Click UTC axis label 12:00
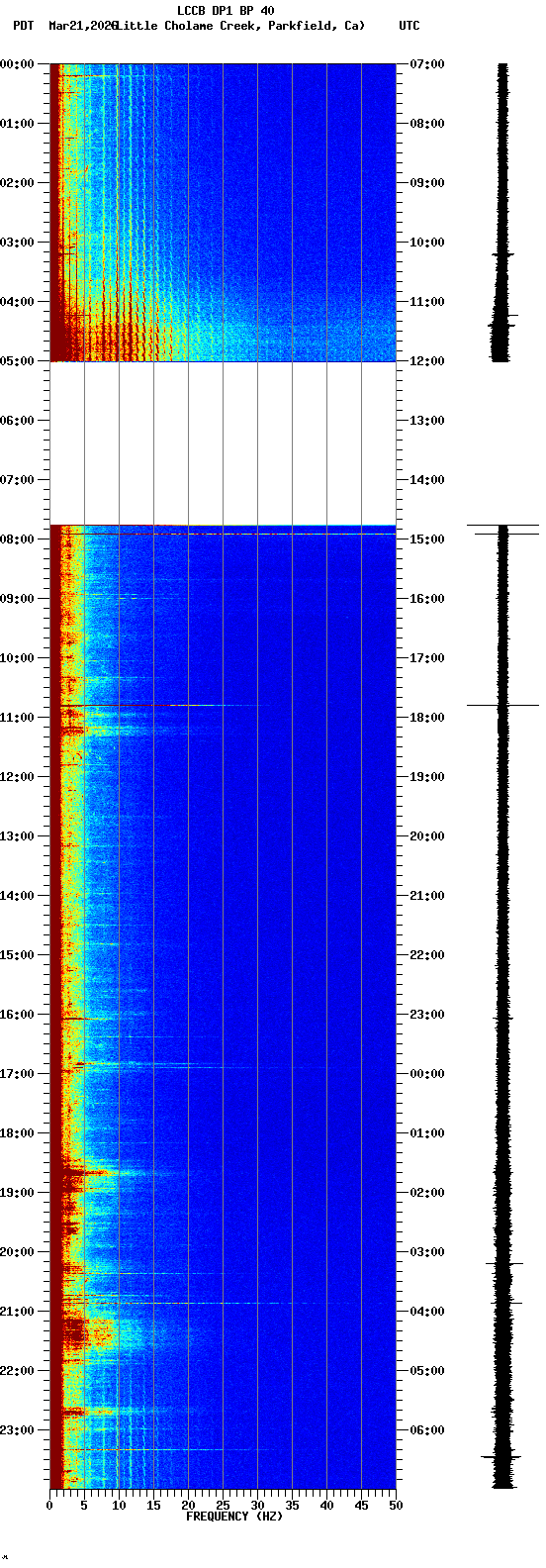The image size is (546, 1568). point(427,361)
